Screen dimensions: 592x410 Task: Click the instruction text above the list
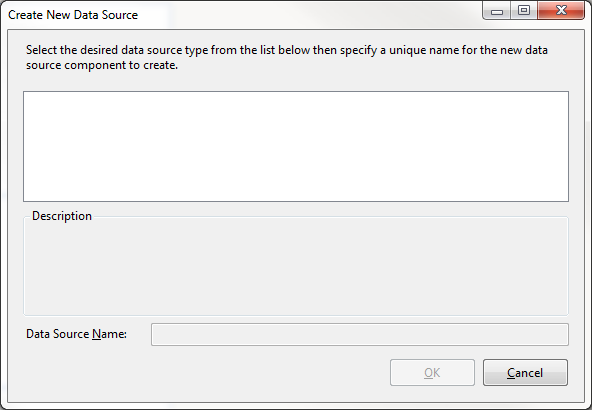[287, 57]
